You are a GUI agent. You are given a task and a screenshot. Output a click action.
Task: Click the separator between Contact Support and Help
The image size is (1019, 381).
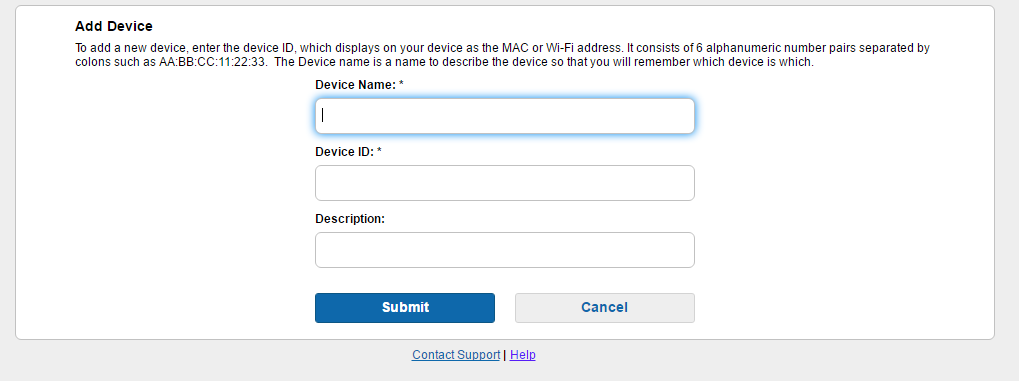pos(505,355)
